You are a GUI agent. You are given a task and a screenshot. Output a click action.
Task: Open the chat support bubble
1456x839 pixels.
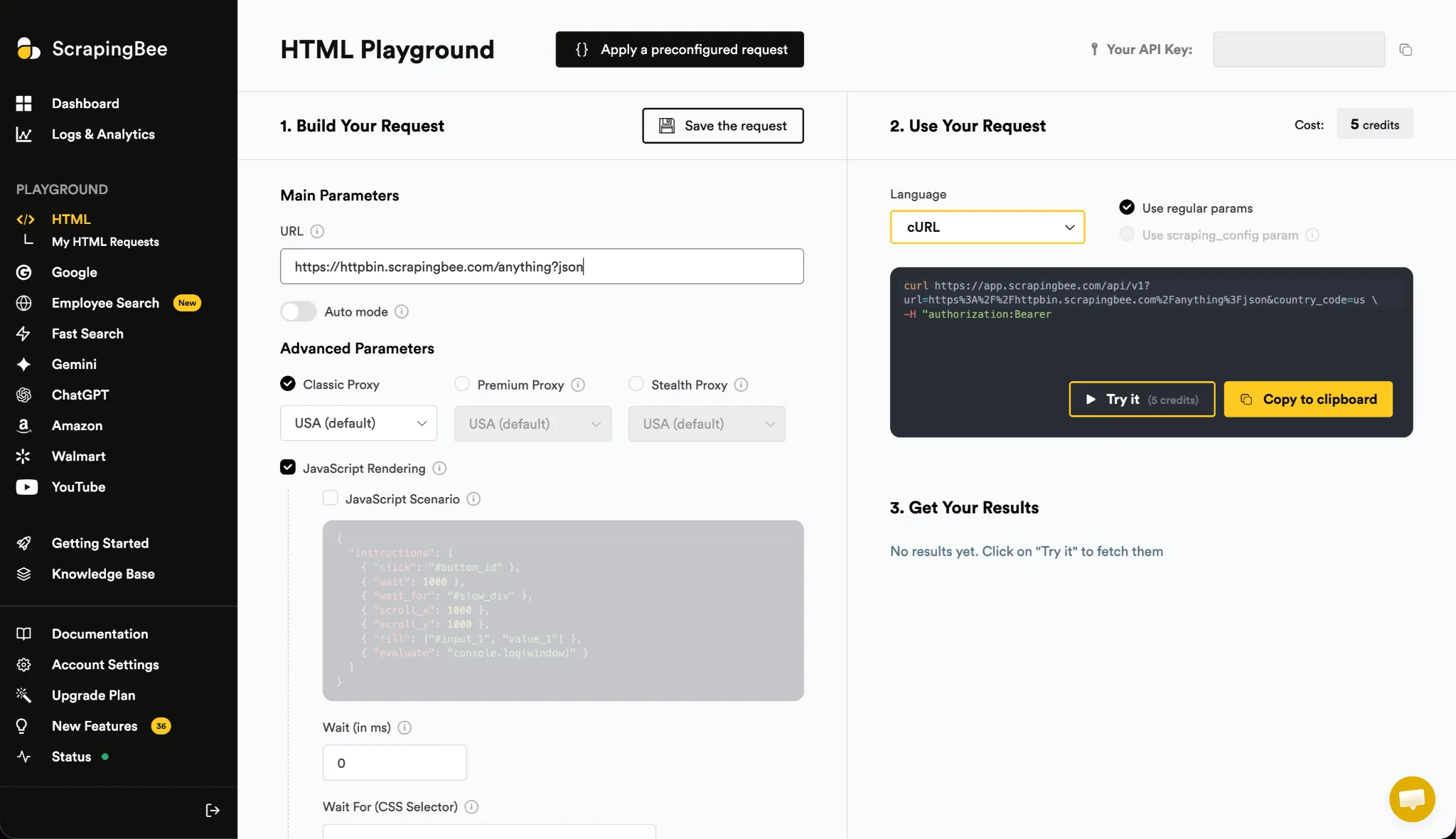(x=1412, y=799)
